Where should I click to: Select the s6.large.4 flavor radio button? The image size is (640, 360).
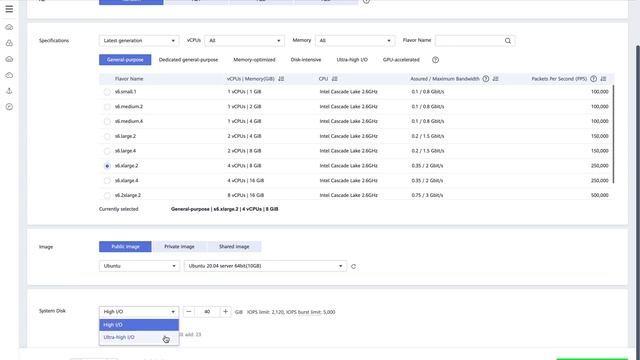(107, 151)
